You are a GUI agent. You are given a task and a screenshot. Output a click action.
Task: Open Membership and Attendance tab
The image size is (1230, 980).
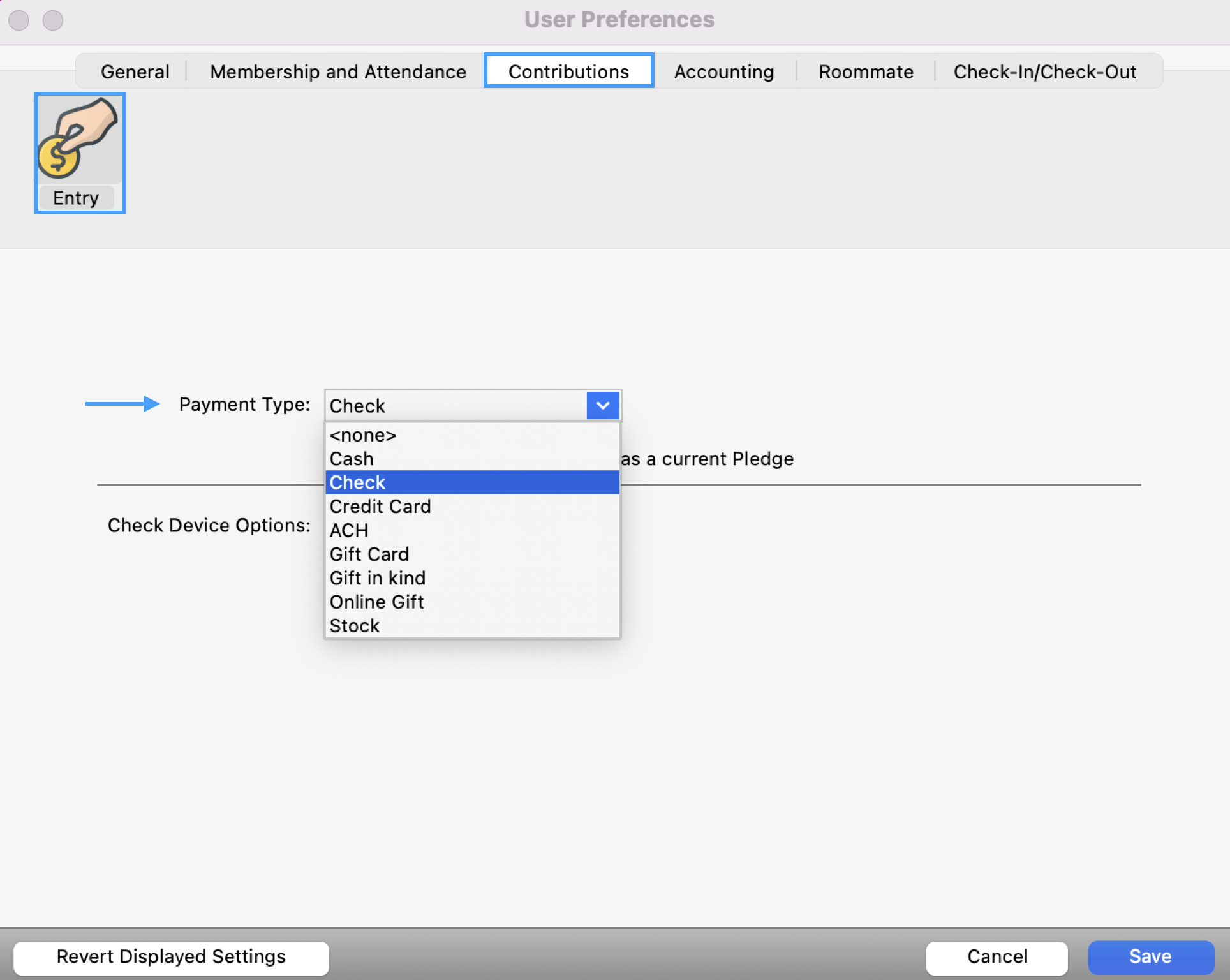pos(337,71)
